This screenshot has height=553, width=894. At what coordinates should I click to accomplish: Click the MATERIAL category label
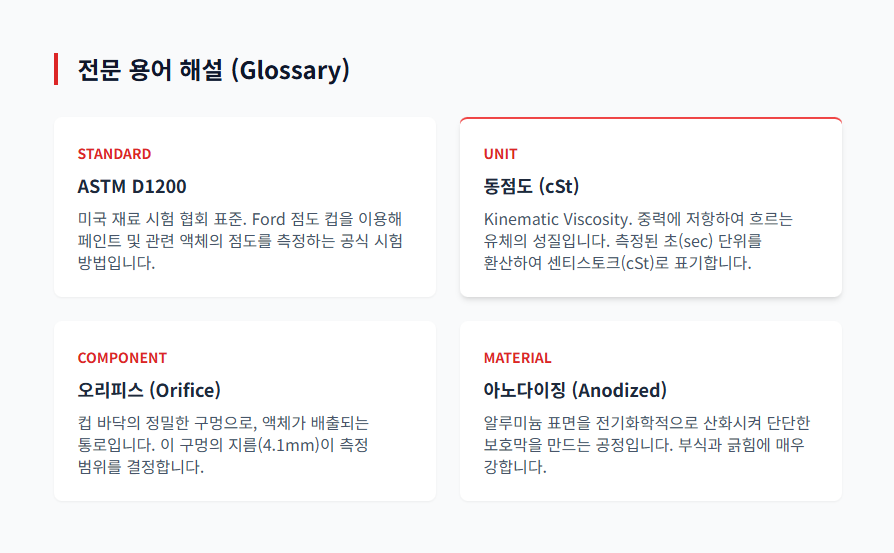click(517, 358)
